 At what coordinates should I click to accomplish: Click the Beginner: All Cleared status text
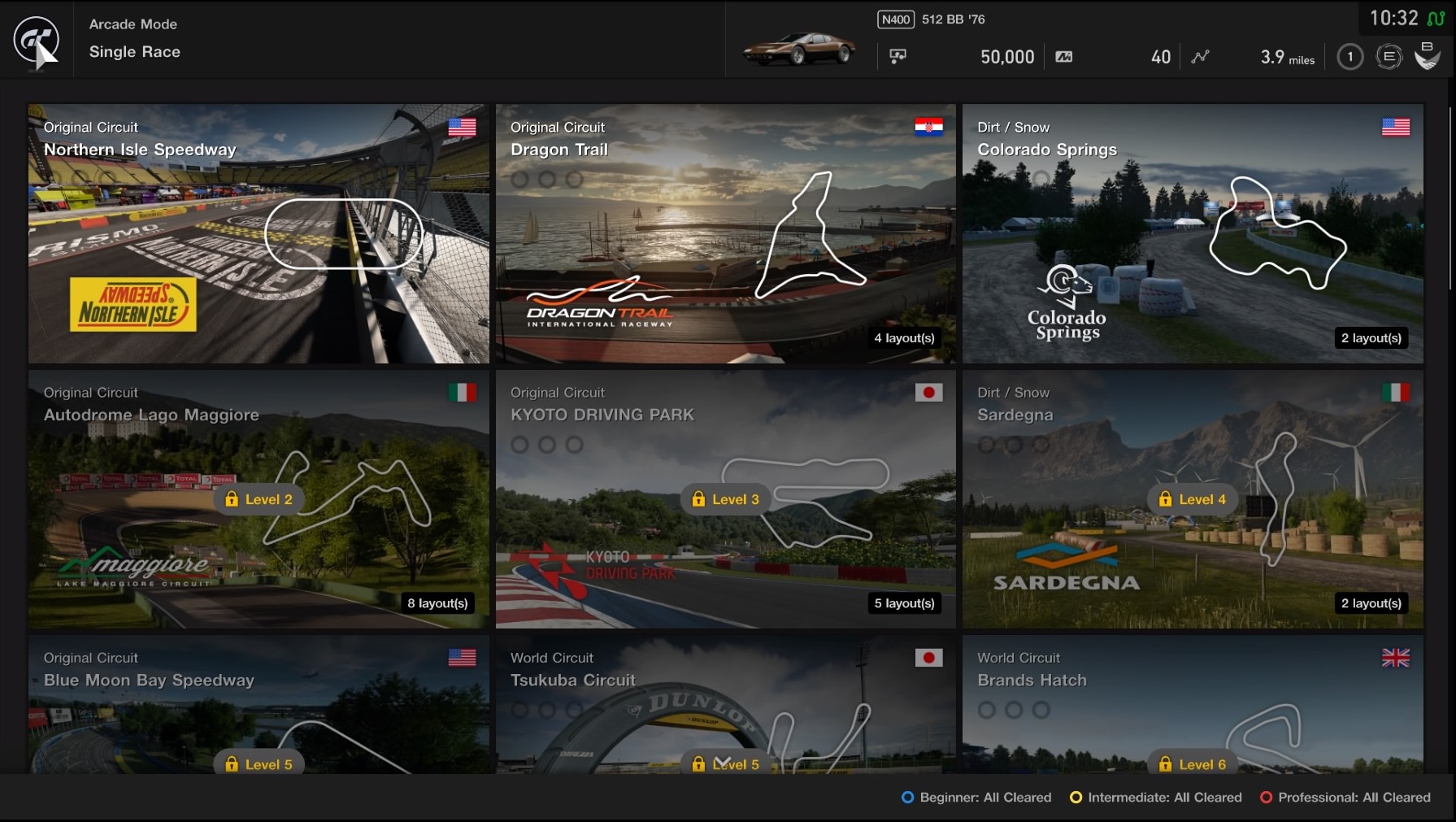pos(985,798)
